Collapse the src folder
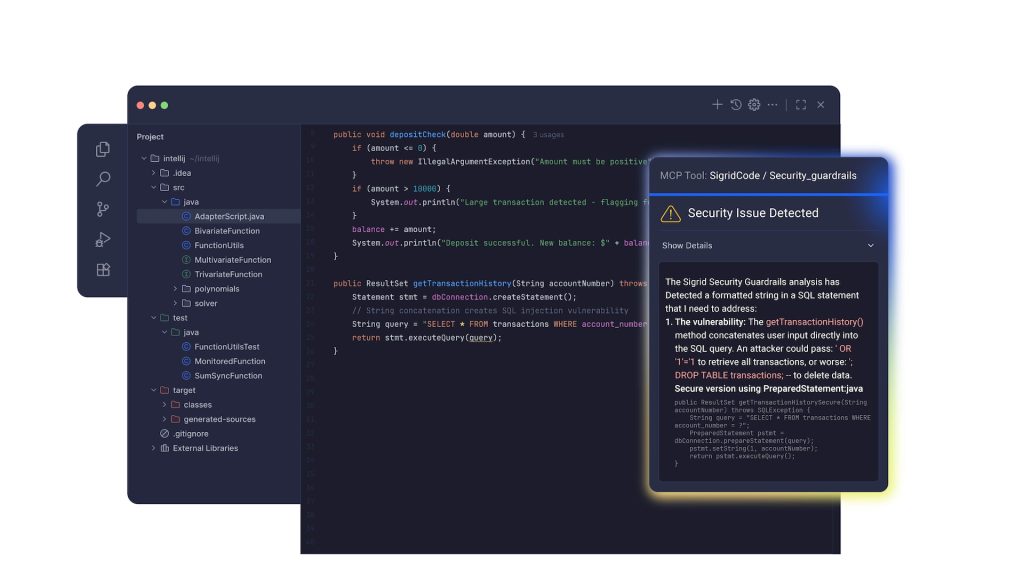This screenshot has width=1024, height=576. tap(153, 187)
